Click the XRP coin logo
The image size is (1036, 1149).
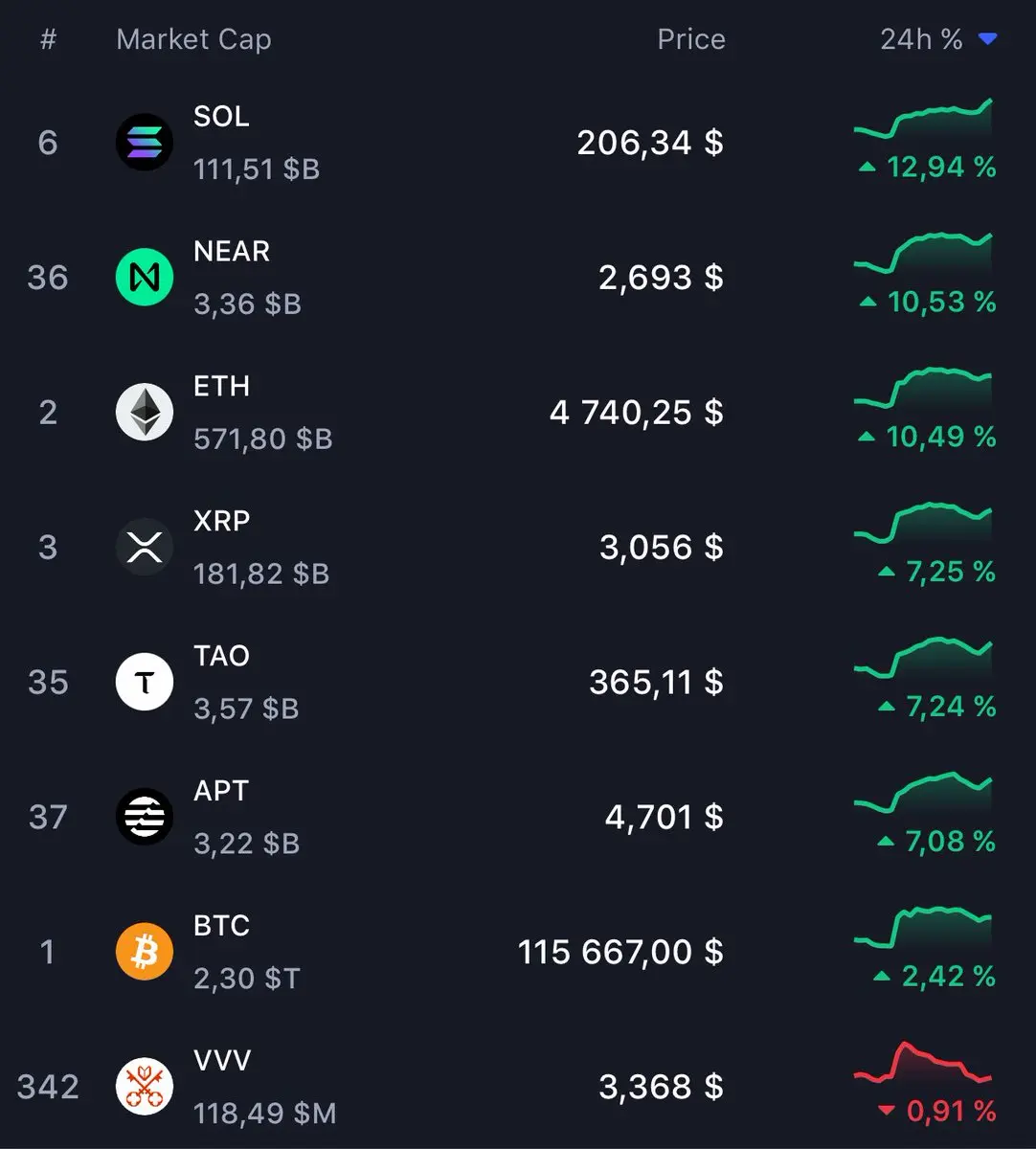coord(145,548)
